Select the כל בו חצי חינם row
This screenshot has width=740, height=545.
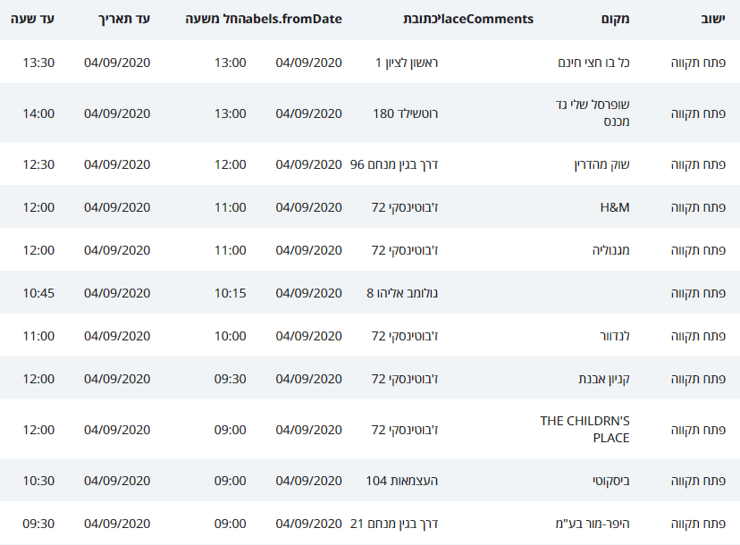point(370,62)
